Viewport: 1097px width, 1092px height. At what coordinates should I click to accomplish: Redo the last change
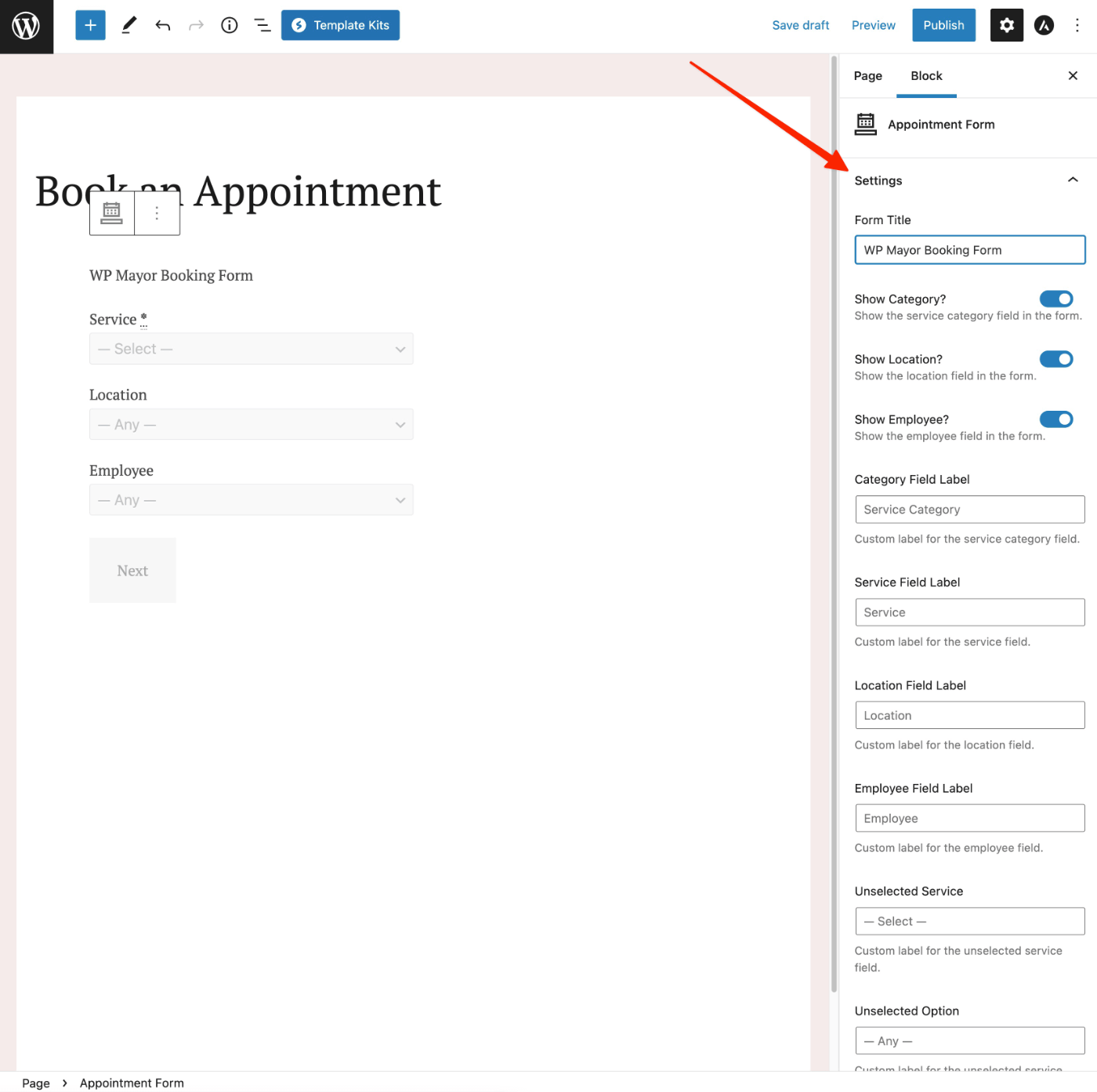pyautogui.click(x=196, y=25)
